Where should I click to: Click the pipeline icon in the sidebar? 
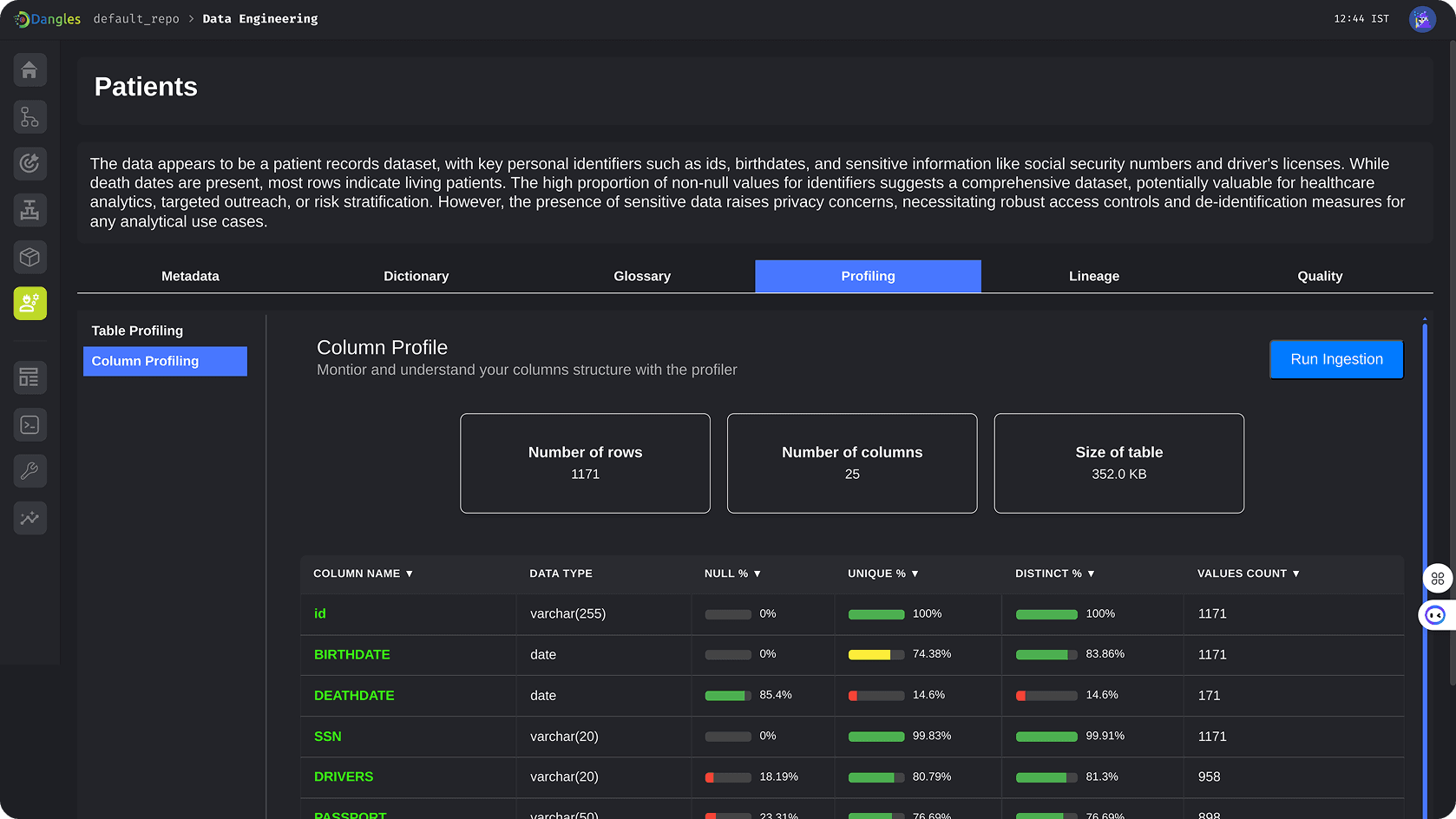30,210
